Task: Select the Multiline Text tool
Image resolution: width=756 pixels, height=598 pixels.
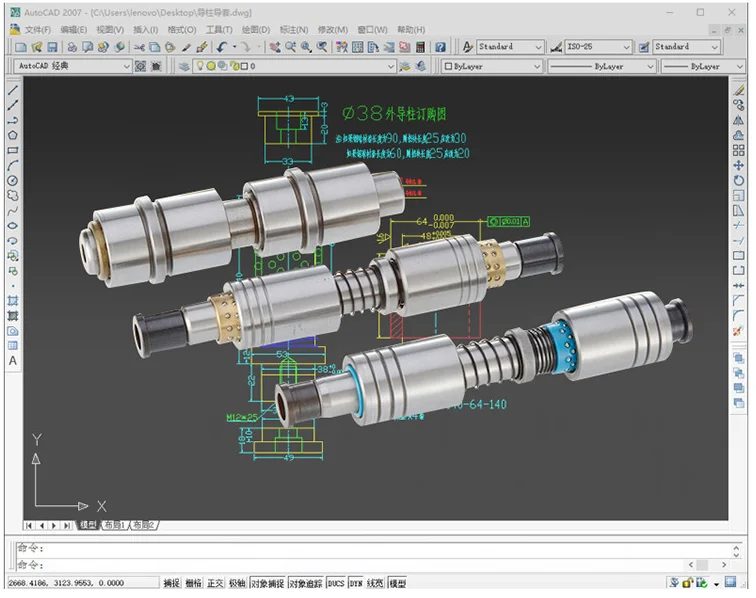Action: pyautogui.click(x=13, y=361)
